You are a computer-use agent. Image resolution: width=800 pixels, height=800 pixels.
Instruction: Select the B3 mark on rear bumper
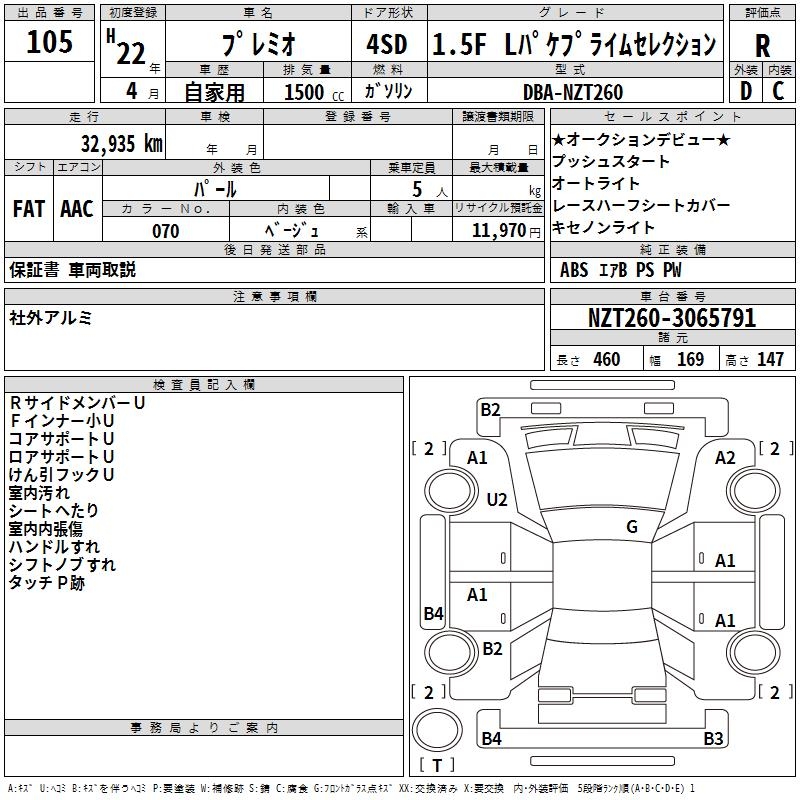click(713, 739)
